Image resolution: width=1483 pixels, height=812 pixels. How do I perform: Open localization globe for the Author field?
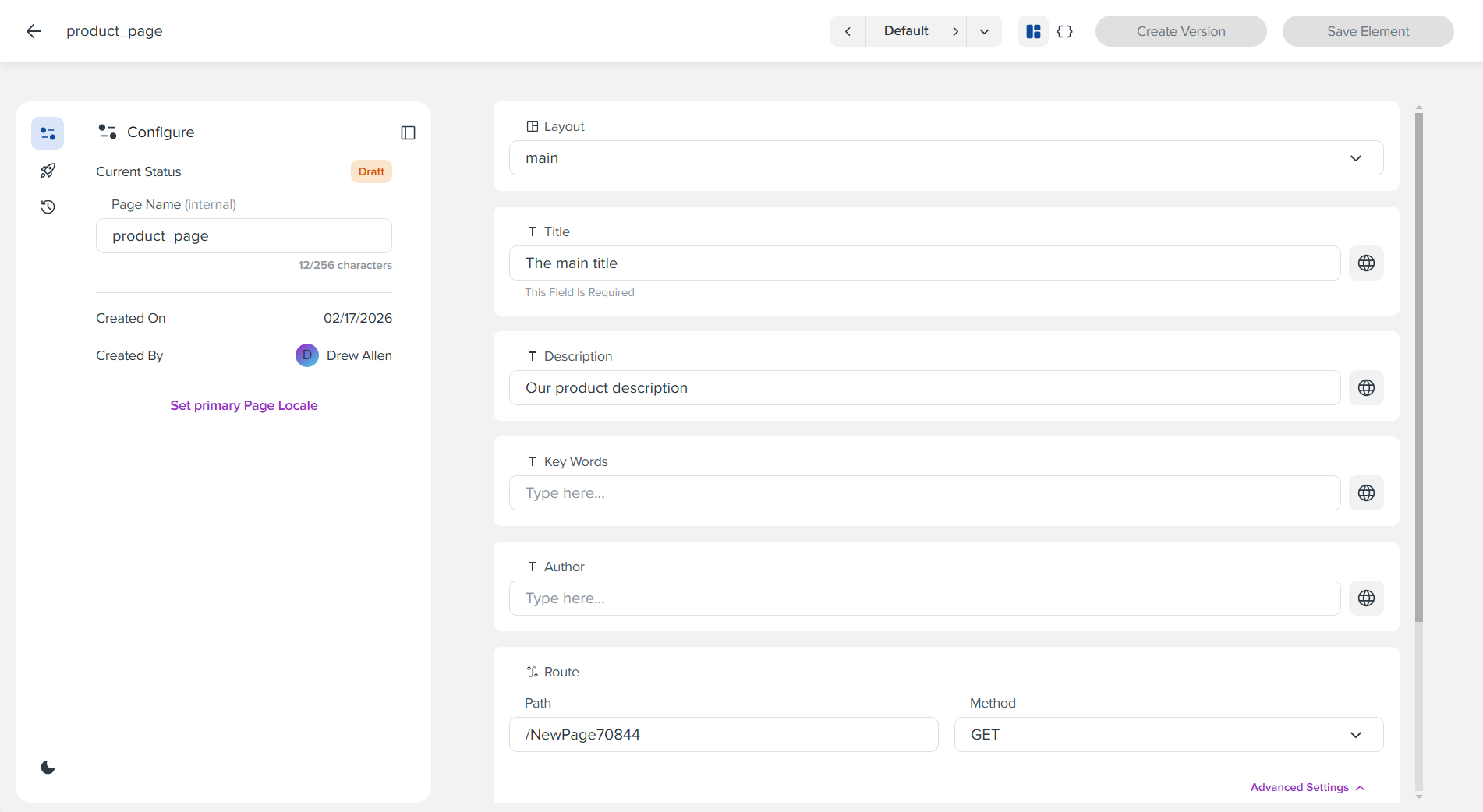pos(1366,598)
